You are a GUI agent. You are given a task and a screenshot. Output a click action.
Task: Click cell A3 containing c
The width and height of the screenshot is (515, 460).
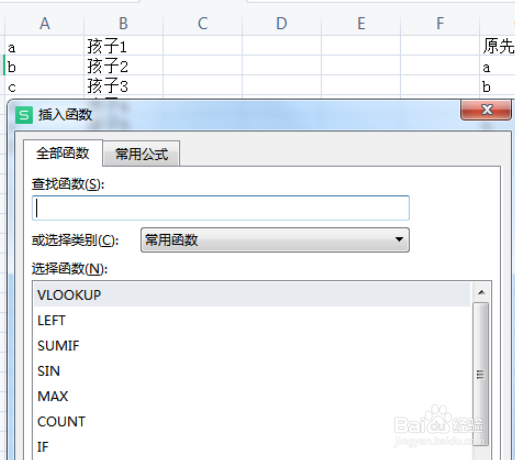[x=44, y=85]
